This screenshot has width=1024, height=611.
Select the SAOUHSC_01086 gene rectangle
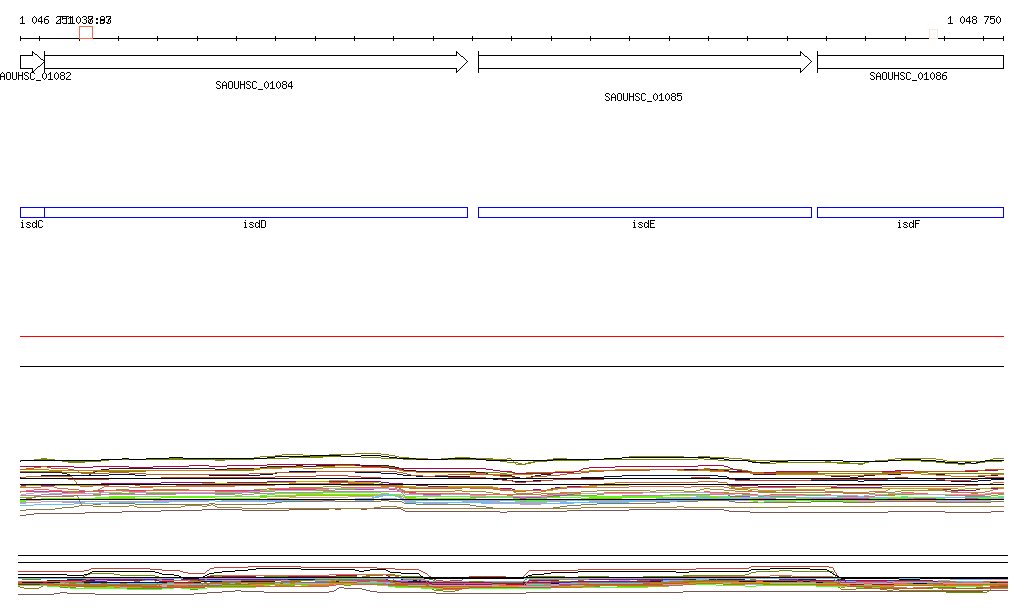(910, 62)
